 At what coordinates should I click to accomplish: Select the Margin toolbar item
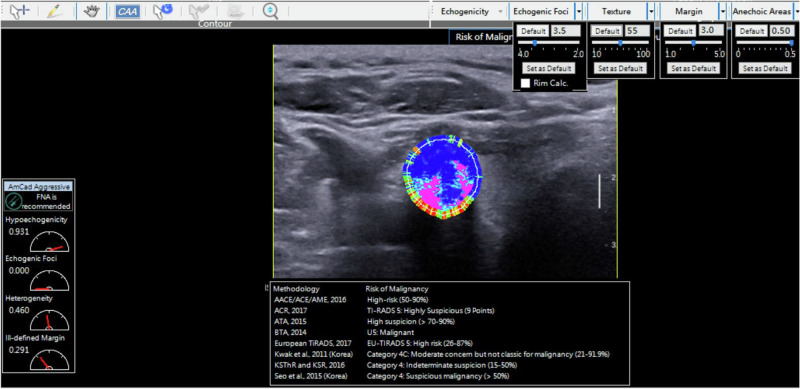[689, 11]
